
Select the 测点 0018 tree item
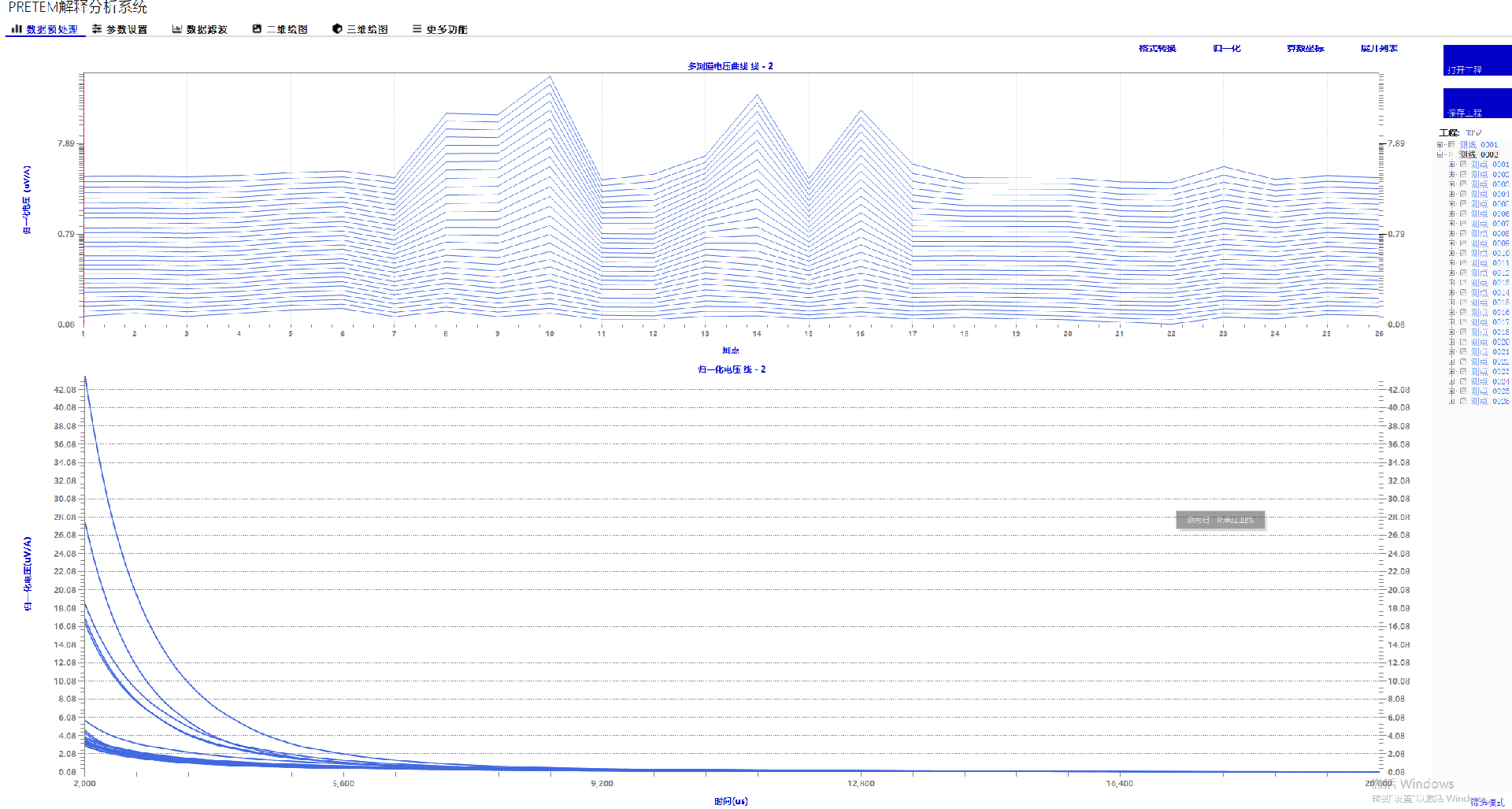1490,332
